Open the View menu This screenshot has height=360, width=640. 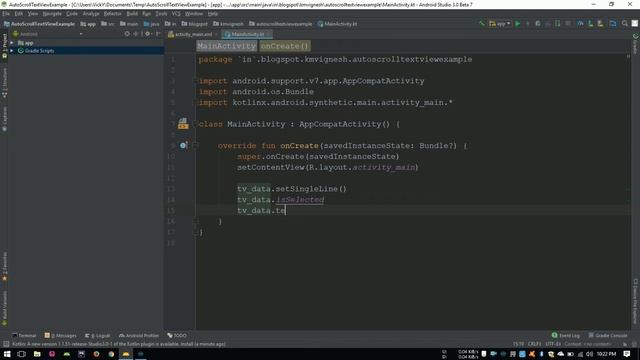coord(33,13)
